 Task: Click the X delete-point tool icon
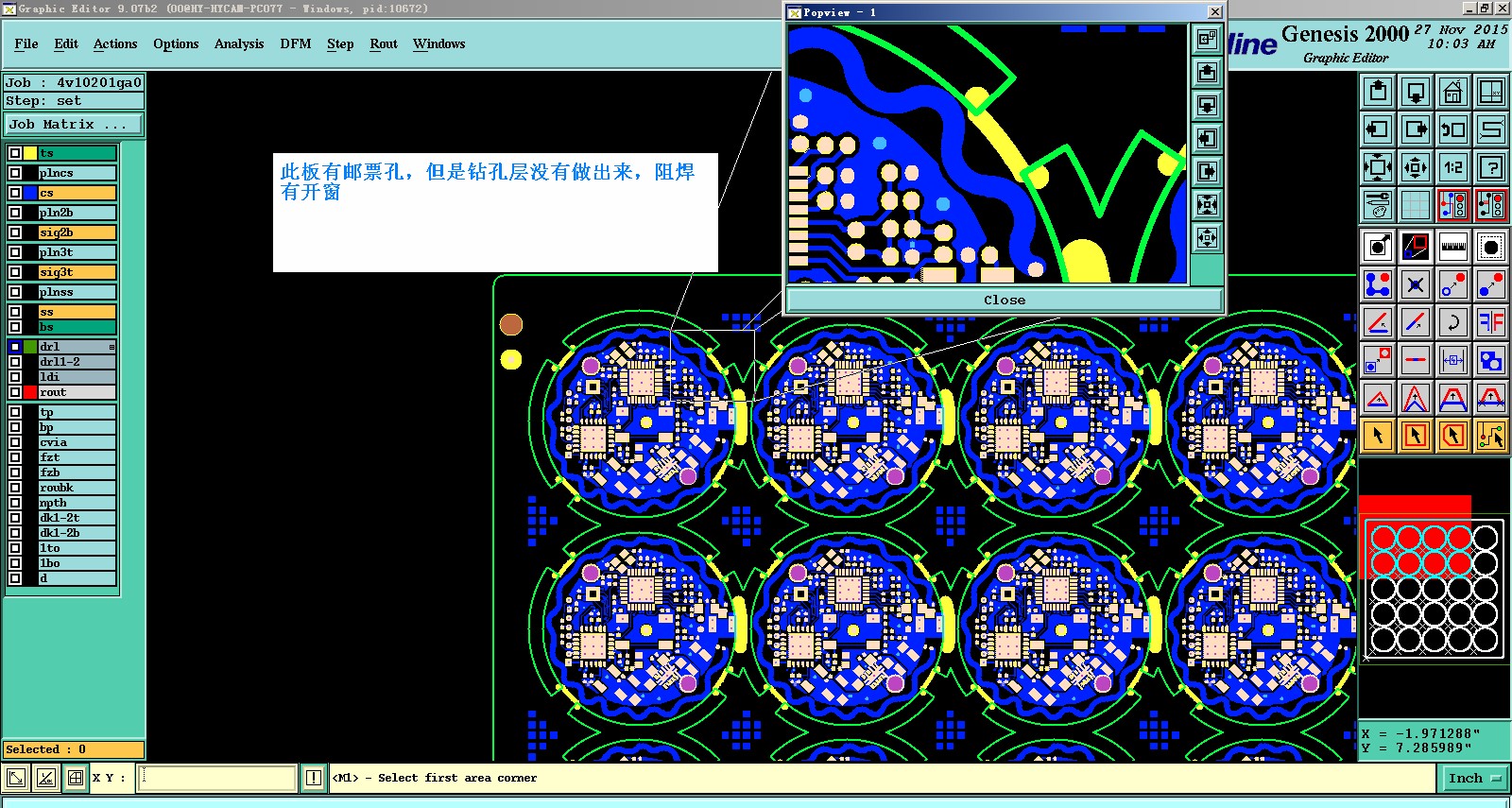pos(1416,284)
